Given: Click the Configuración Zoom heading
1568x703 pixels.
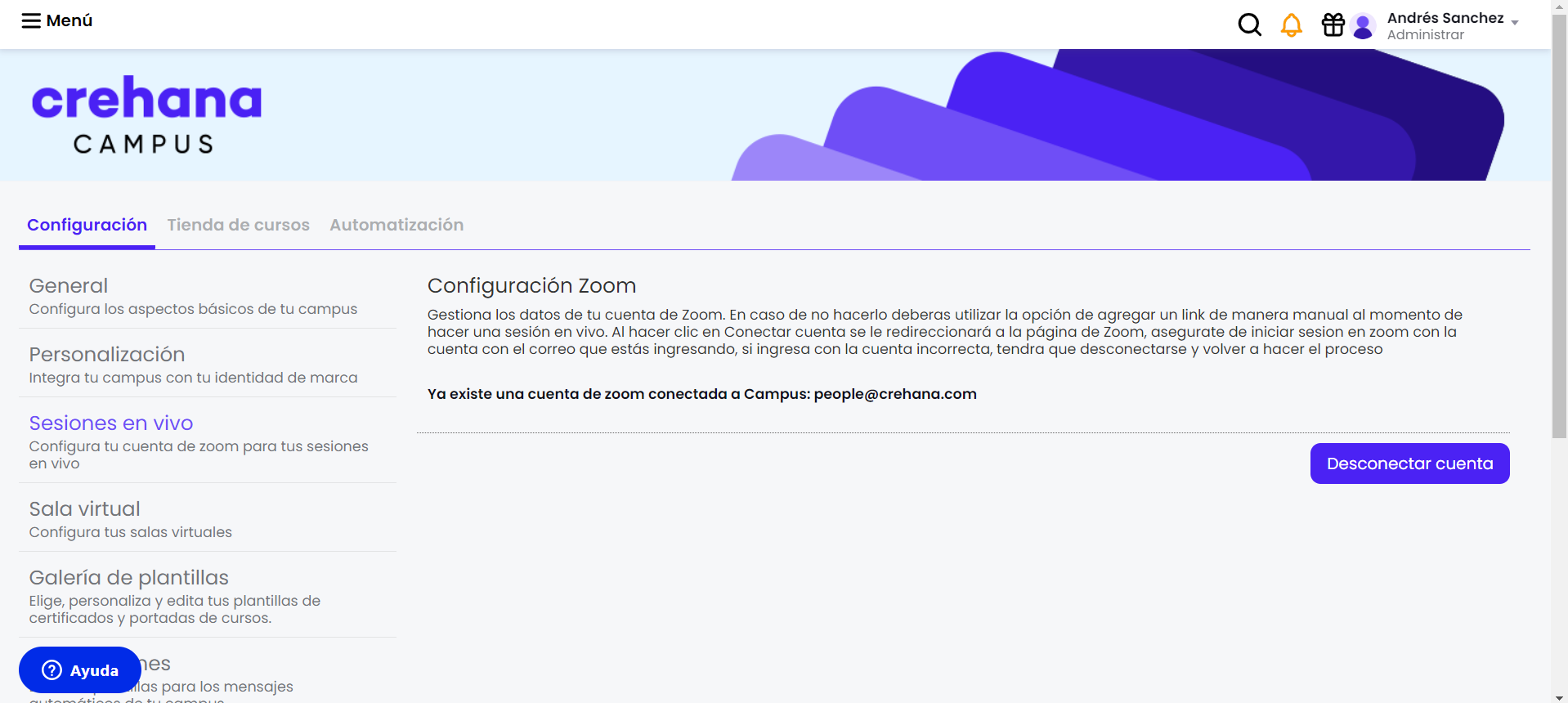Looking at the screenshot, I should [531, 285].
